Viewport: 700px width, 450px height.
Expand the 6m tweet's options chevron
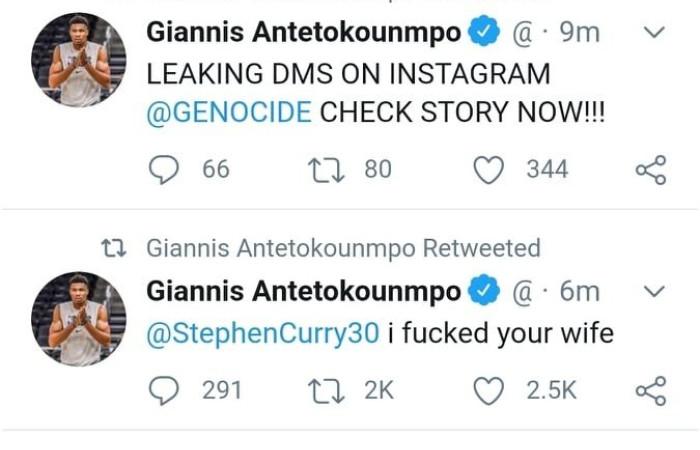tap(653, 291)
